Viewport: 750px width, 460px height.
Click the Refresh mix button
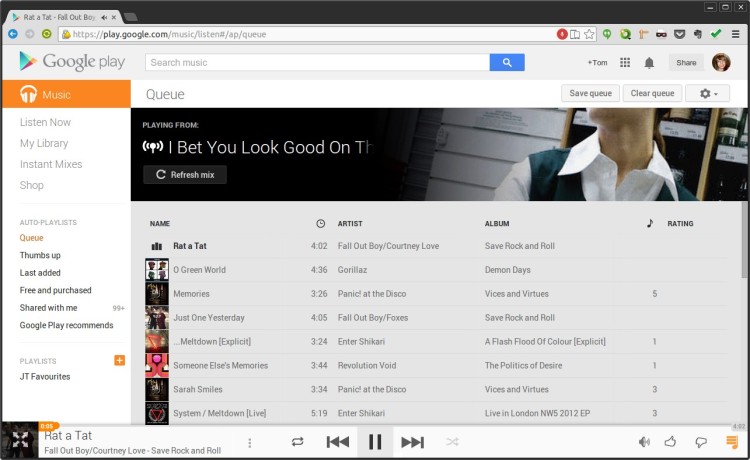185,175
